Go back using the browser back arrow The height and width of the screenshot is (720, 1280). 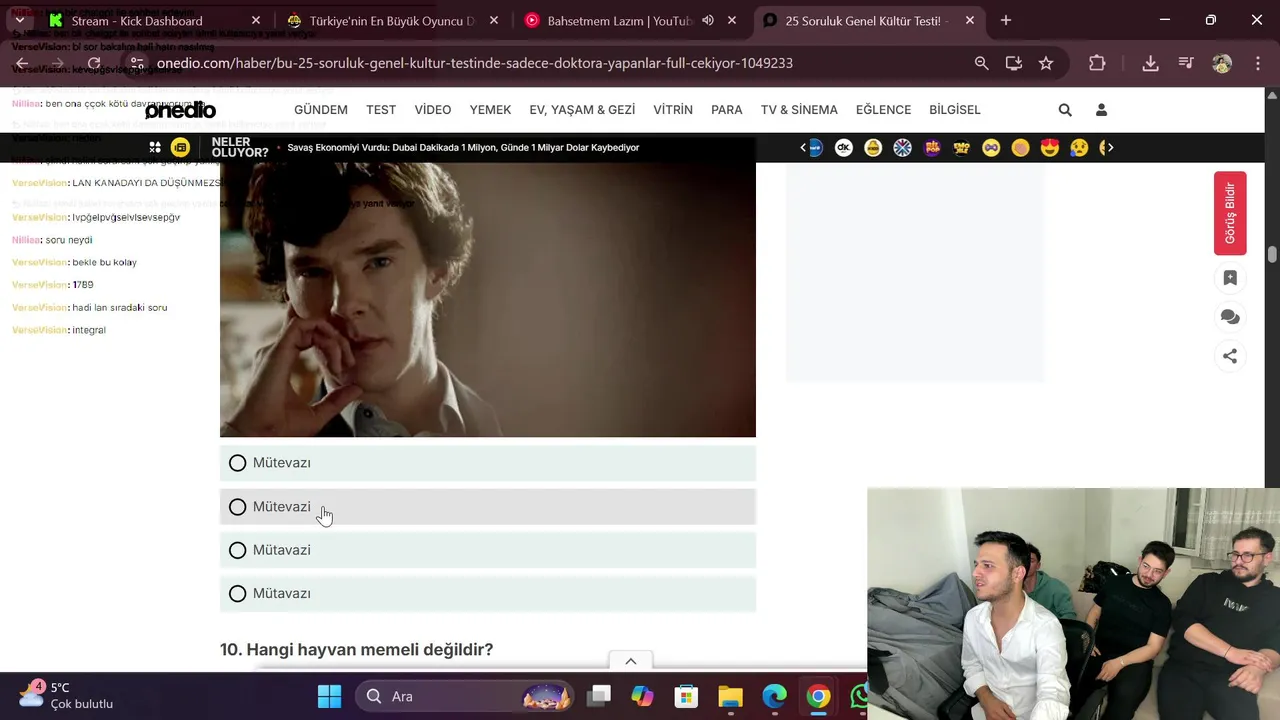[x=22, y=63]
